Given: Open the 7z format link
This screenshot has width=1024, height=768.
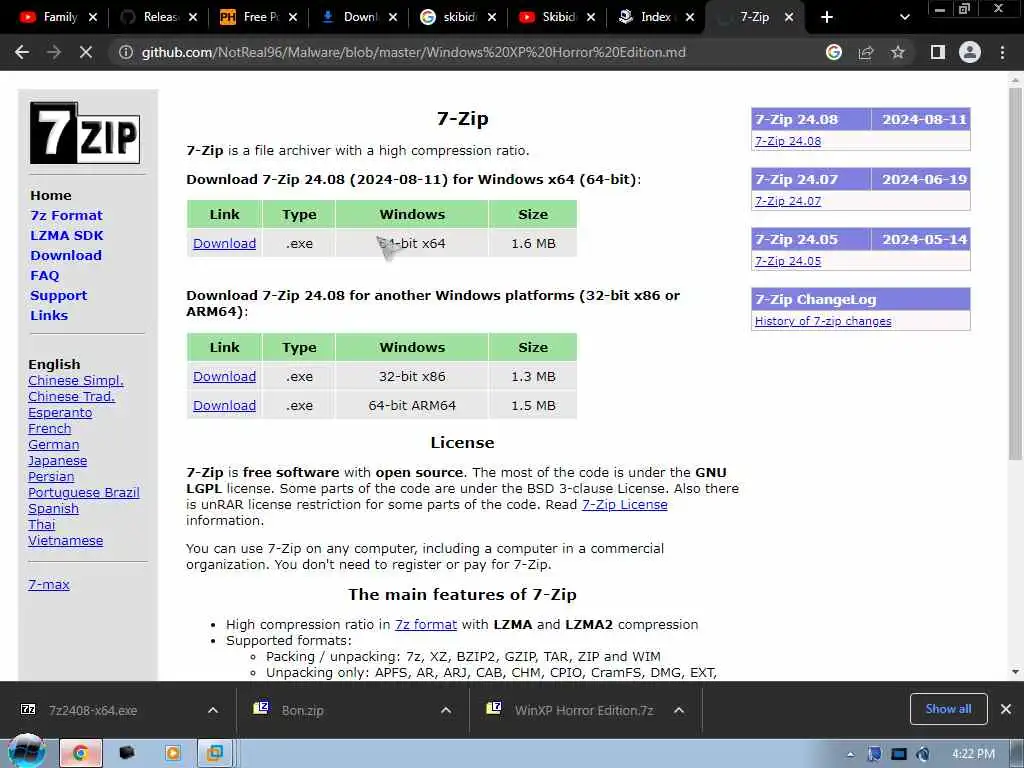Looking at the screenshot, I should pos(426,624).
